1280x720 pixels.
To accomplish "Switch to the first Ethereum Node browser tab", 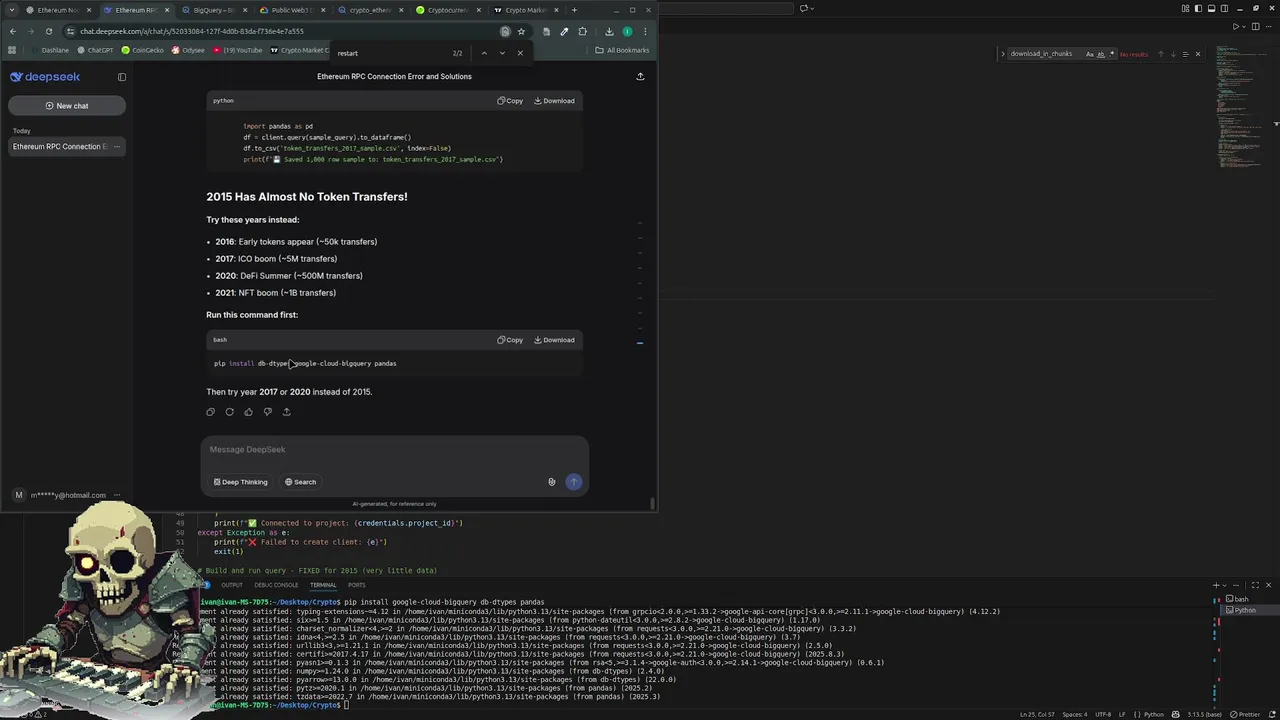I will (x=57, y=10).
